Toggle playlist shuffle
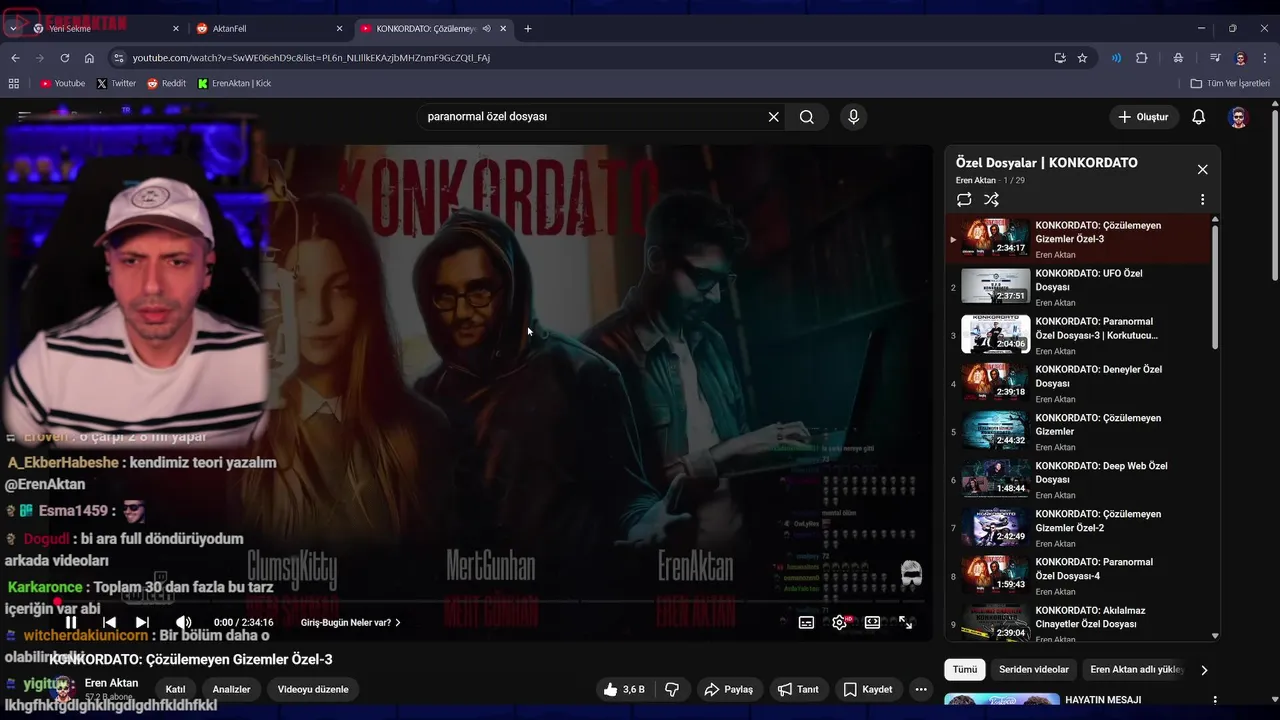The image size is (1280, 720). pos(991,200)
